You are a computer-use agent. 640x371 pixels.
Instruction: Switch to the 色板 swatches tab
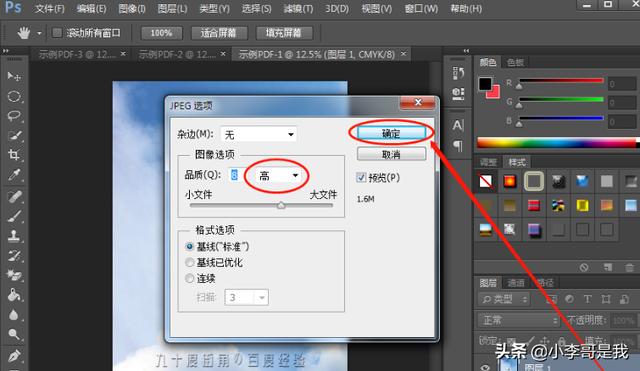pyautogui.click(x=515, y=62)
